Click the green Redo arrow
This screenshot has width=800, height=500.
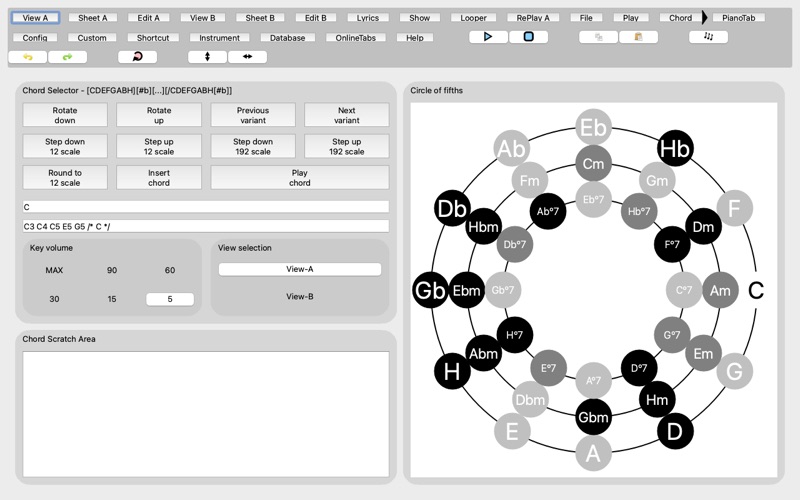pos(67,57)
